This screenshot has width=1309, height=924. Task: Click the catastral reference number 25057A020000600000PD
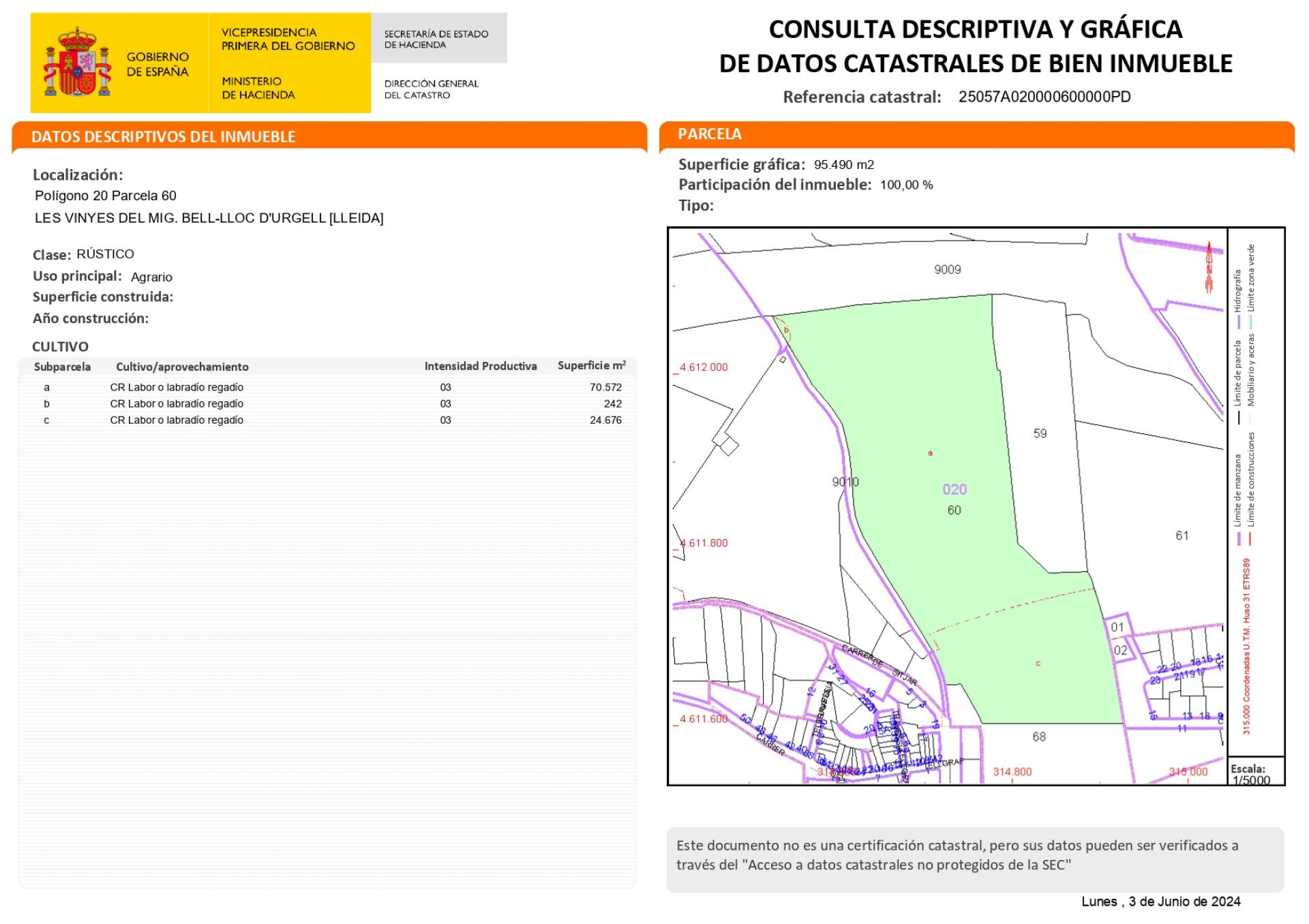pyautogui.click(x=1044, y=97)
